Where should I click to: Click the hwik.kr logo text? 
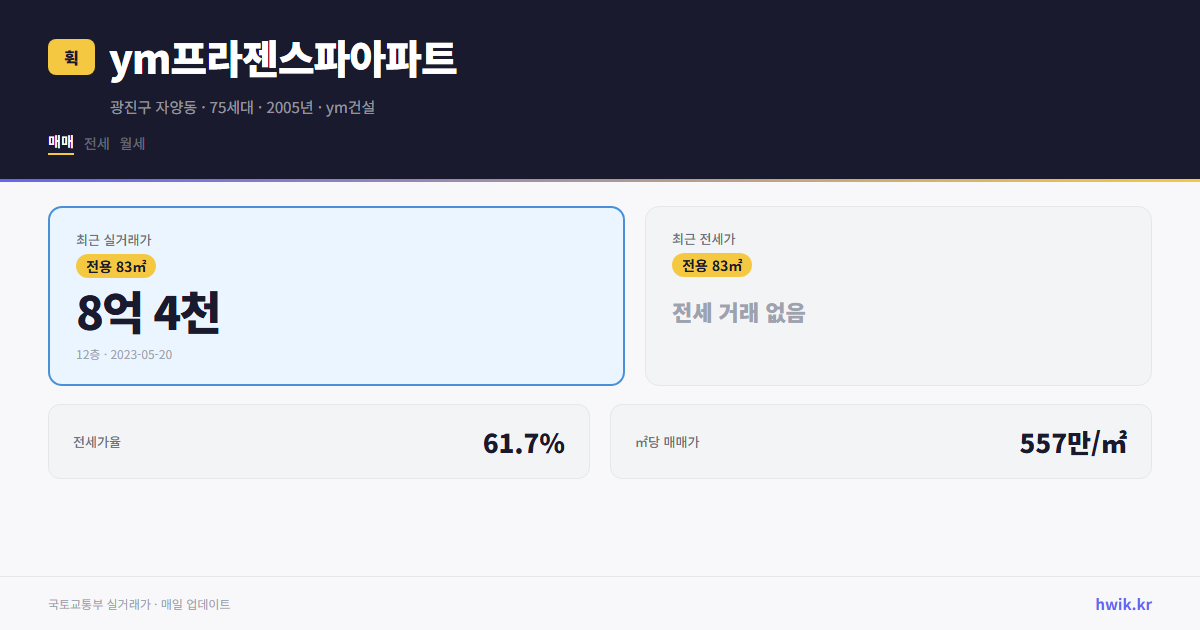coord(1122,603)
